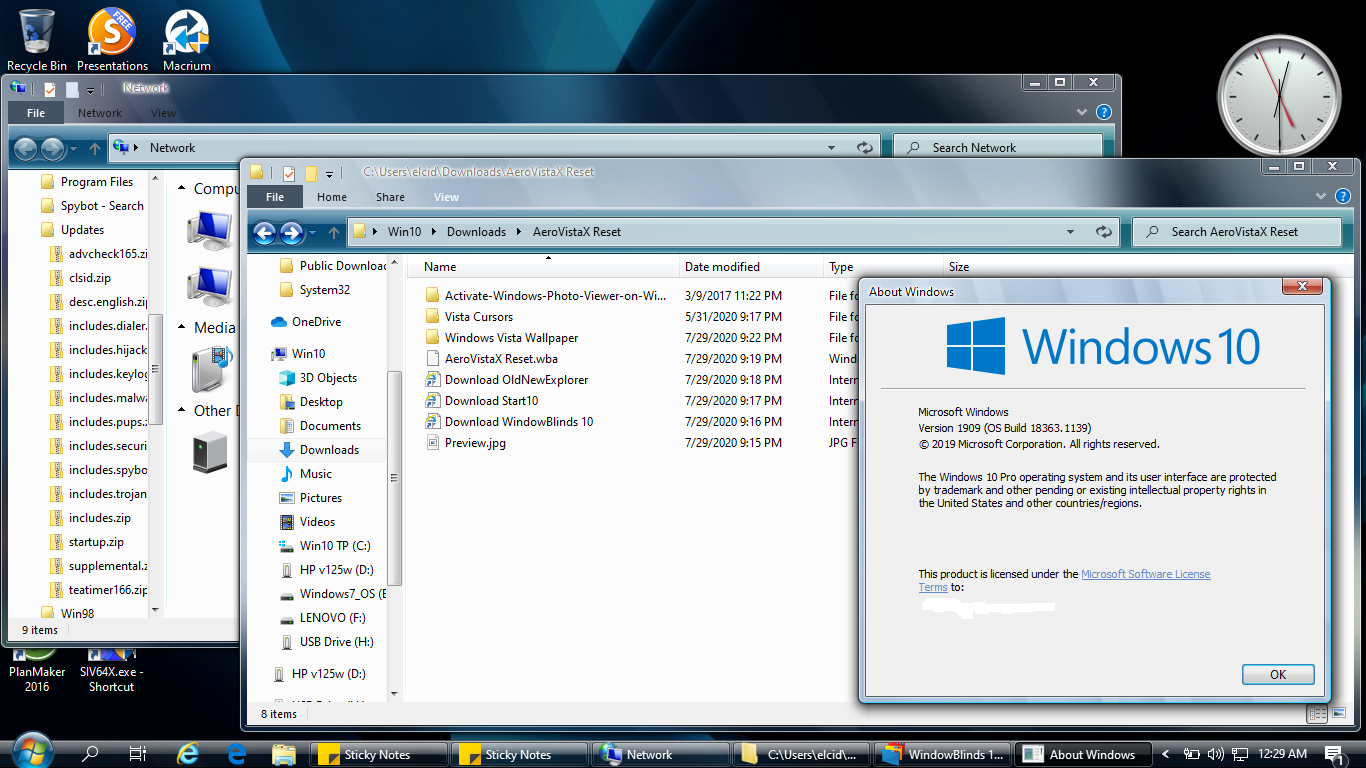This screenshot has width=1366, height=768.
Task: Collapse Other Devices group in Network window
Action: 181,410
